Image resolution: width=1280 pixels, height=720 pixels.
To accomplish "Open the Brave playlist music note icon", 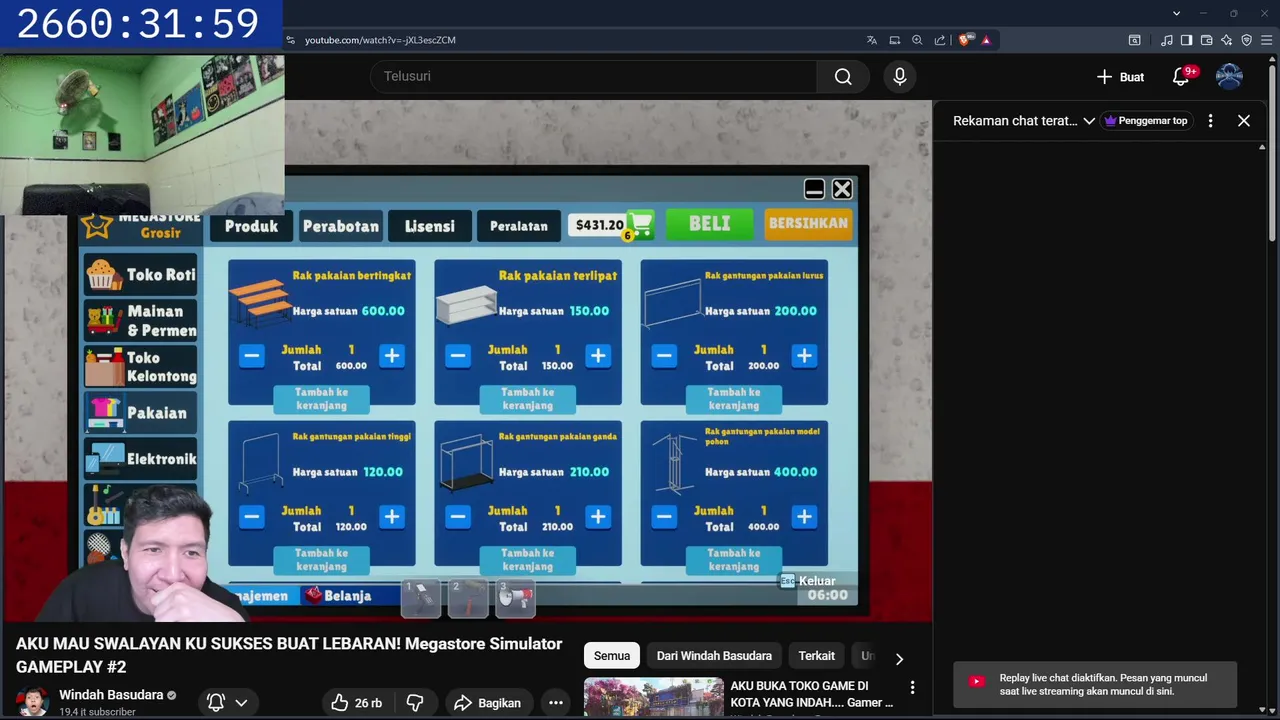I will click(1167, 40).
